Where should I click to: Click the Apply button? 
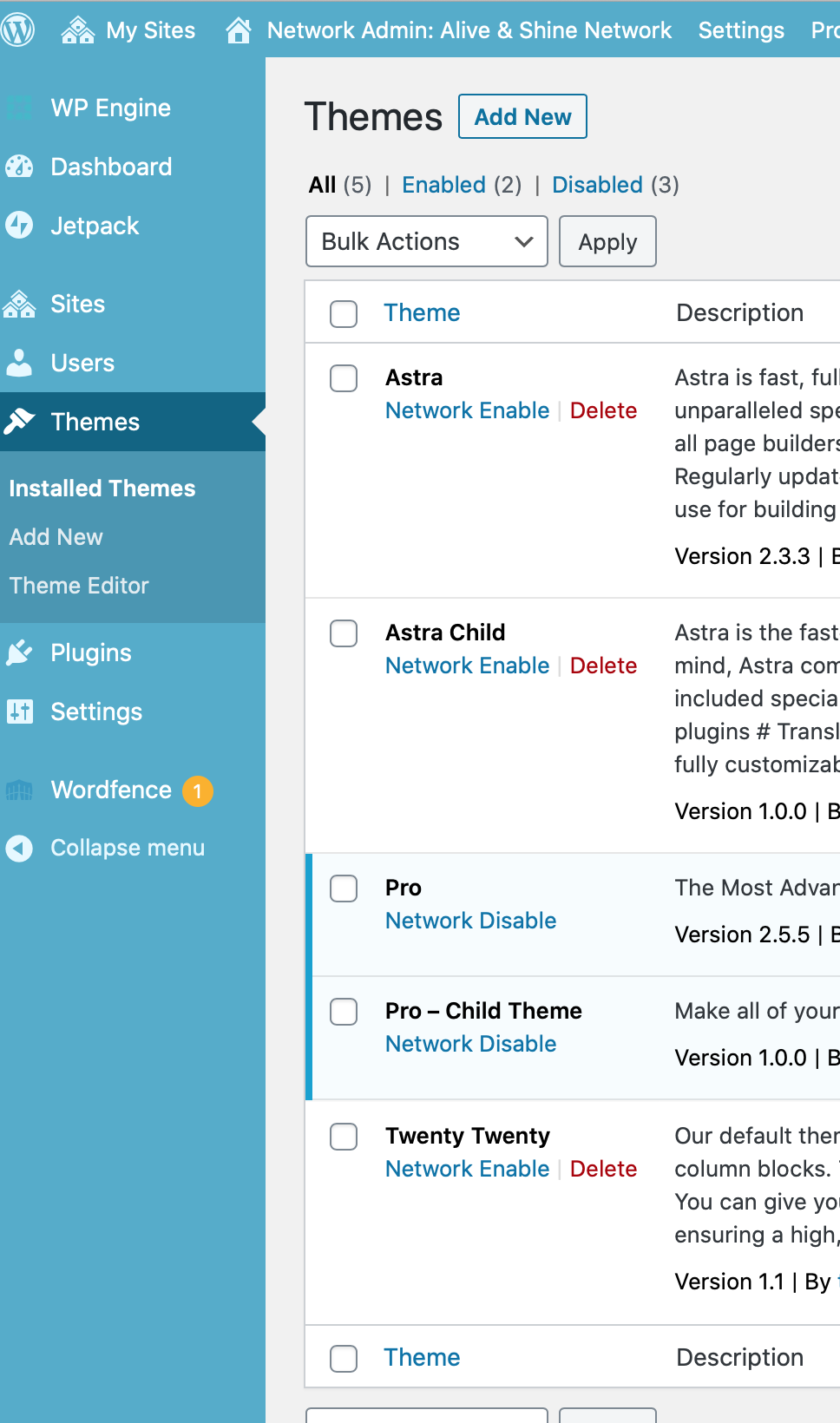607,241
